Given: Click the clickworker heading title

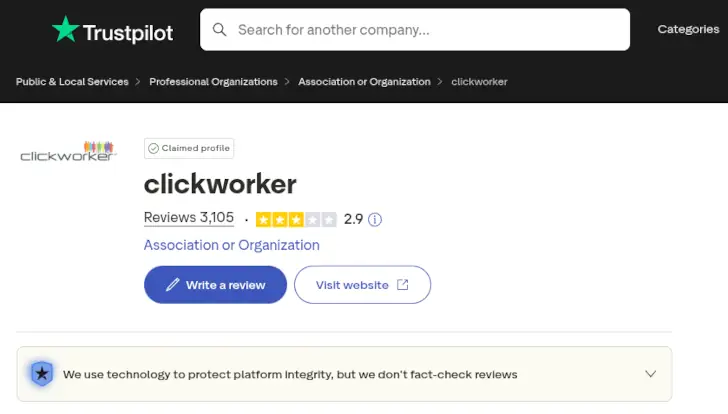Looking at the screenshot, I should pos(220,184).
